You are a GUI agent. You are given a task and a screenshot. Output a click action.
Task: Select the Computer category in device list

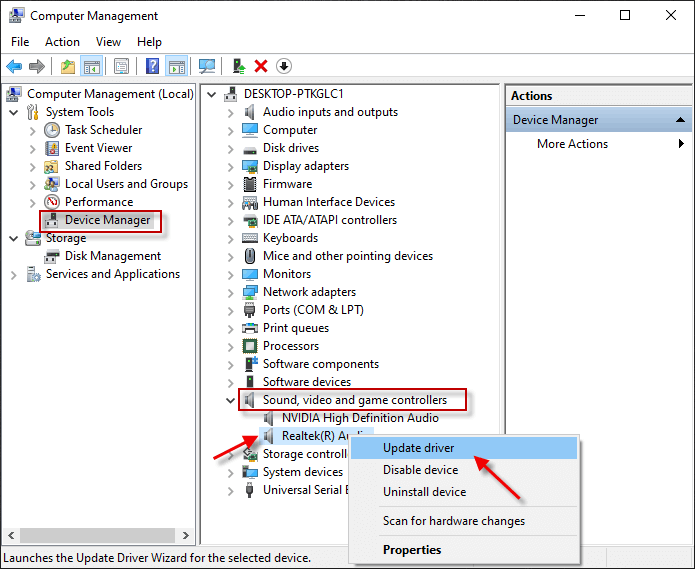tap(290, 130)
